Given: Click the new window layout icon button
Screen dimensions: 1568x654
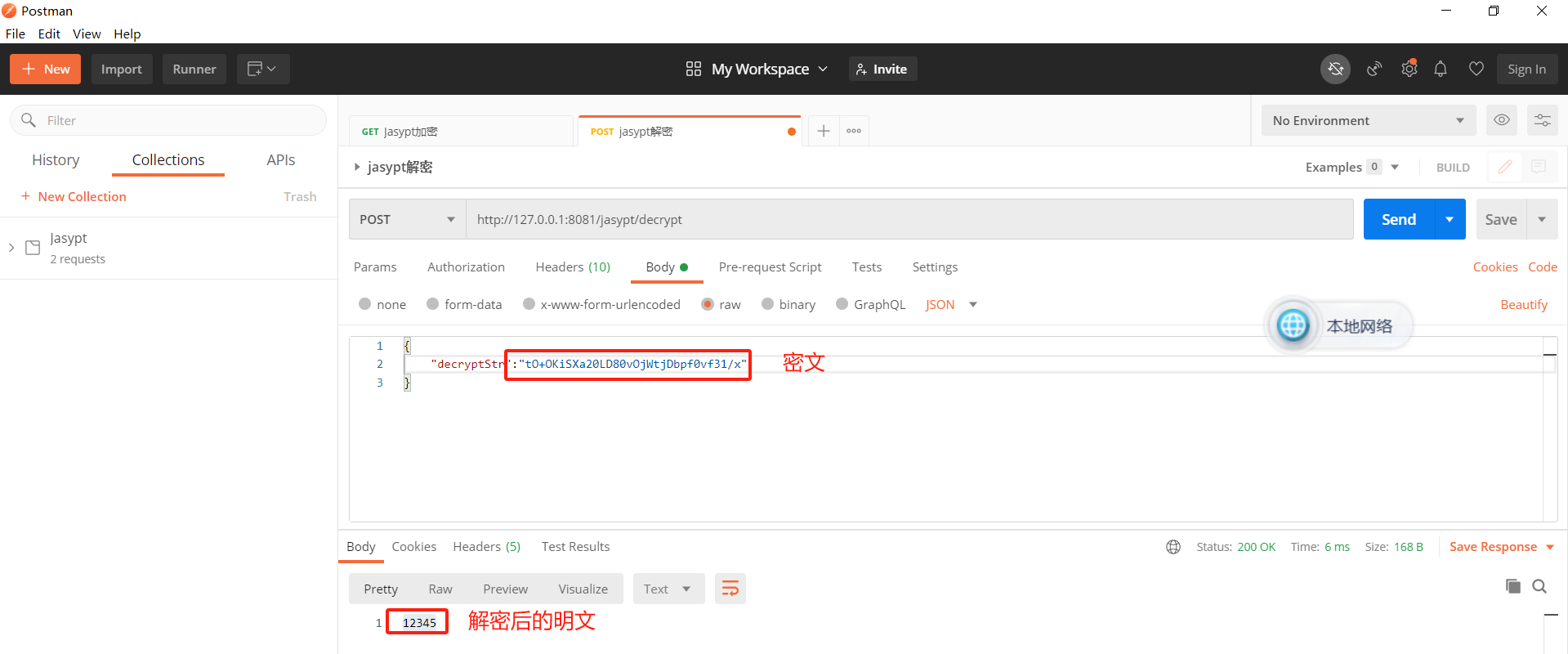Looking at the screenshot, I should click(x=263, y=69).
